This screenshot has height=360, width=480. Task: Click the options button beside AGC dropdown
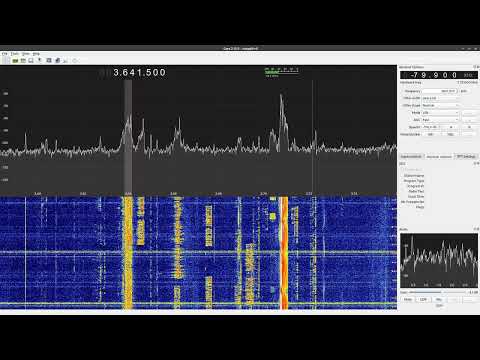pyautogui.click(x=469, y=120)
